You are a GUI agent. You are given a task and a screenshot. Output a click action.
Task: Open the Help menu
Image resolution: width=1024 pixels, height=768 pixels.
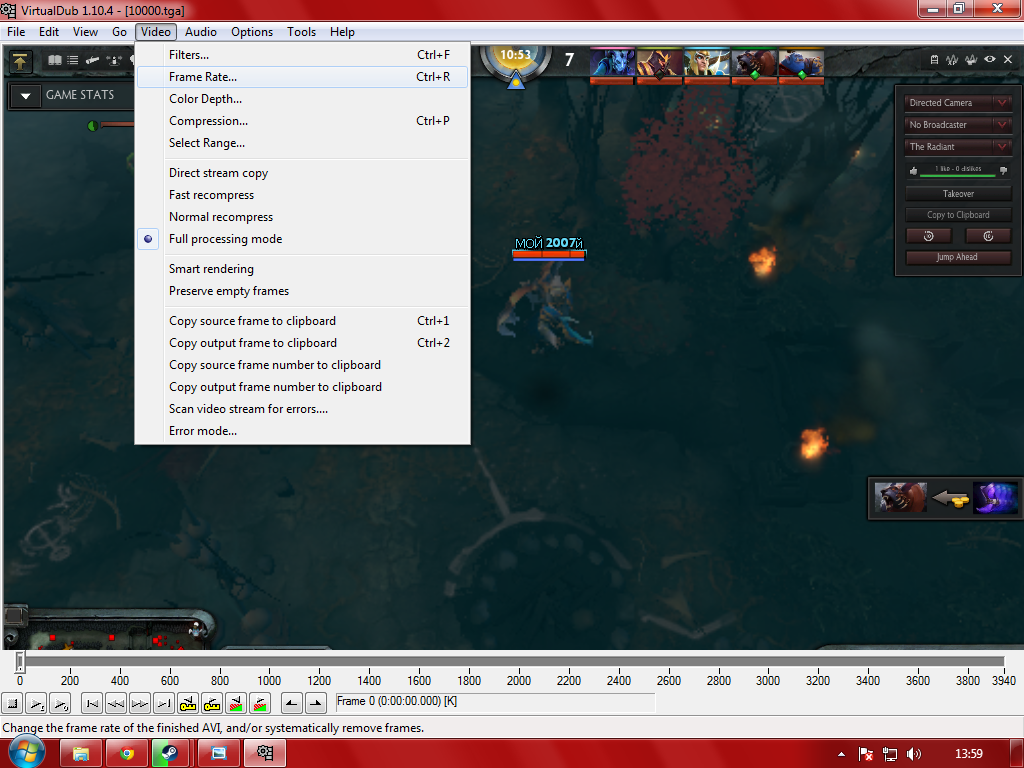click(342, 32)
